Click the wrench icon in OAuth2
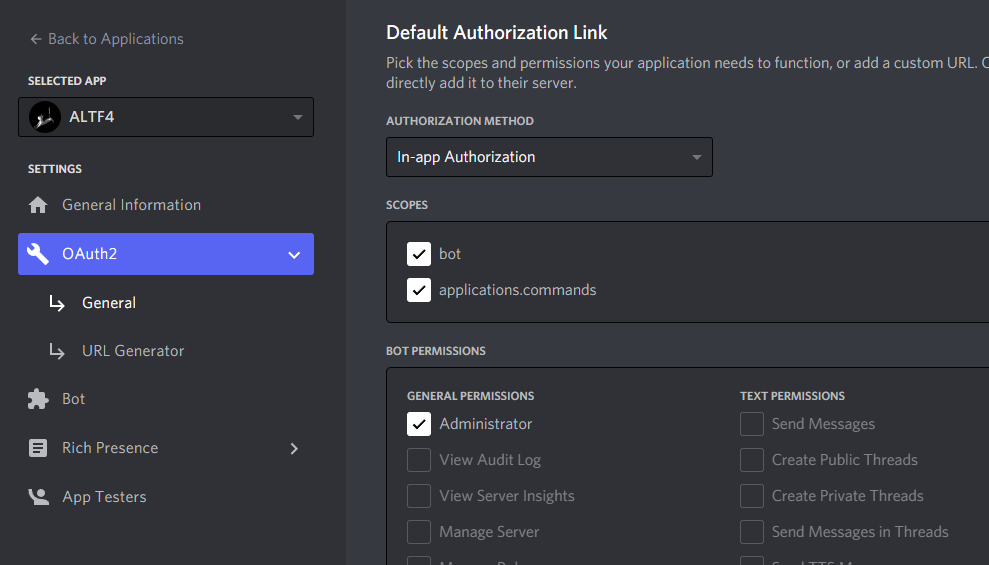Viewport: 989px width, 565px height. [38, 253]
